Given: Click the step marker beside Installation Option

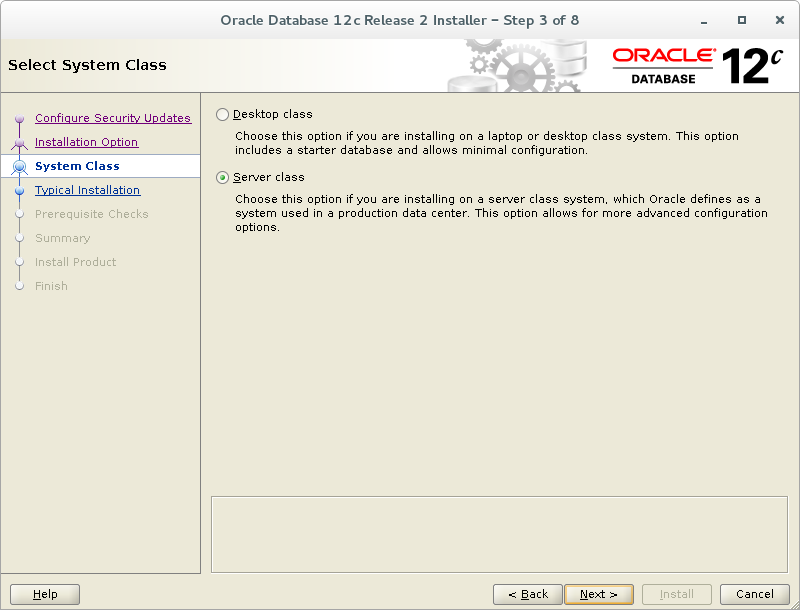Looking at the screenshot, I should click(19, 143).
